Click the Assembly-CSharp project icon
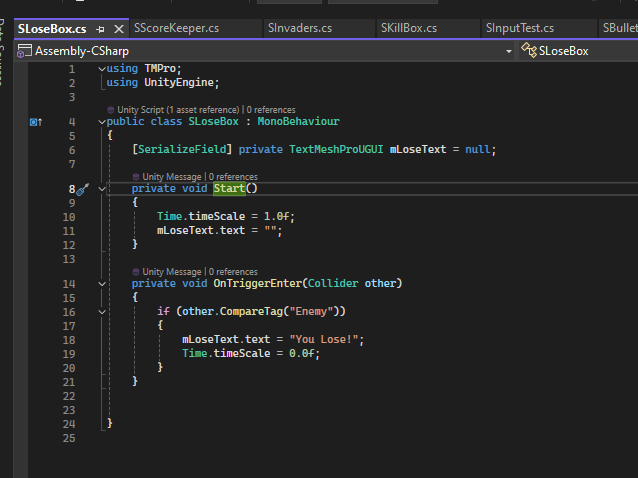638x478 pixels. 24,51
